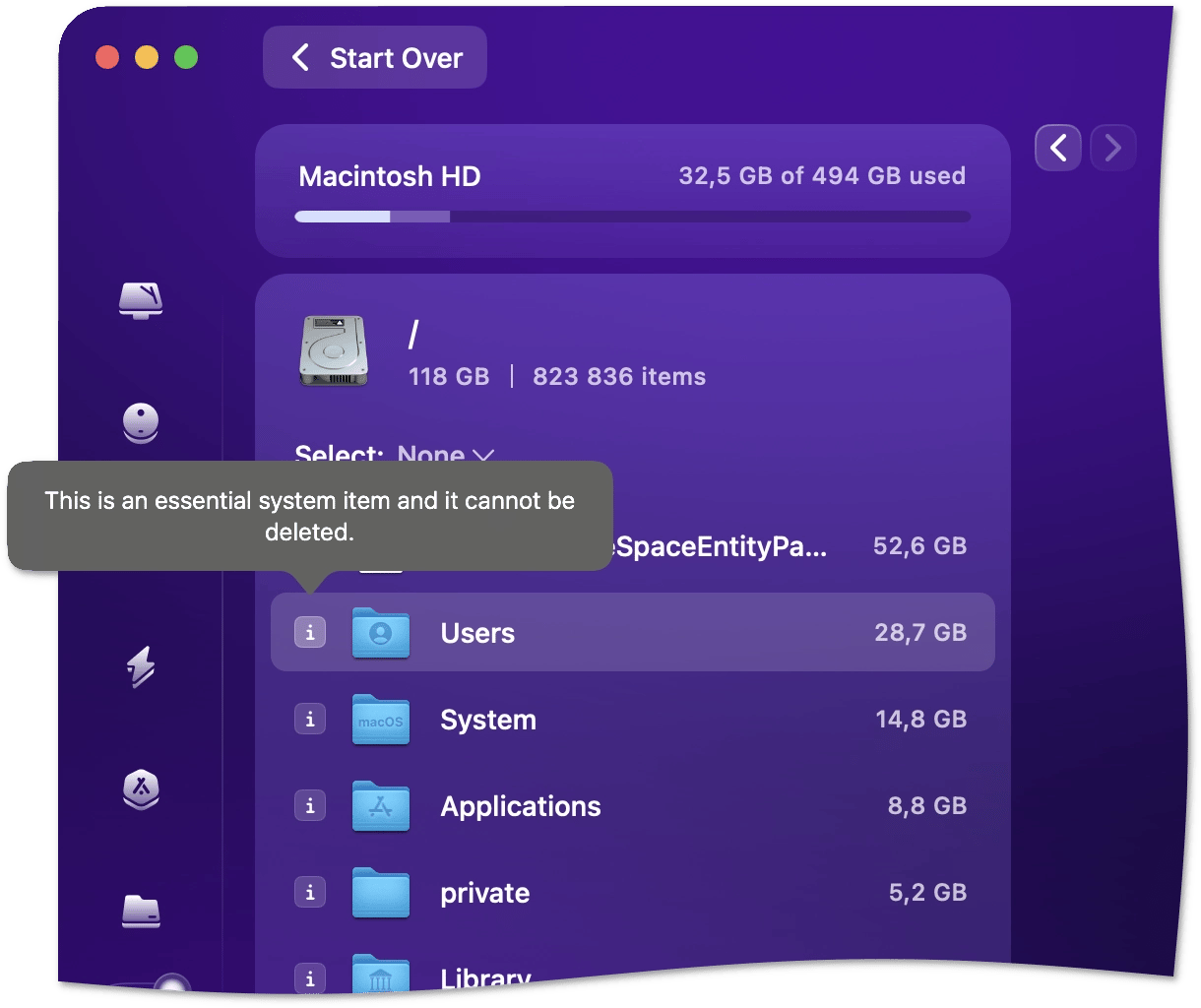
Task: Click the info icon beside Library
Action: (310, 978)
